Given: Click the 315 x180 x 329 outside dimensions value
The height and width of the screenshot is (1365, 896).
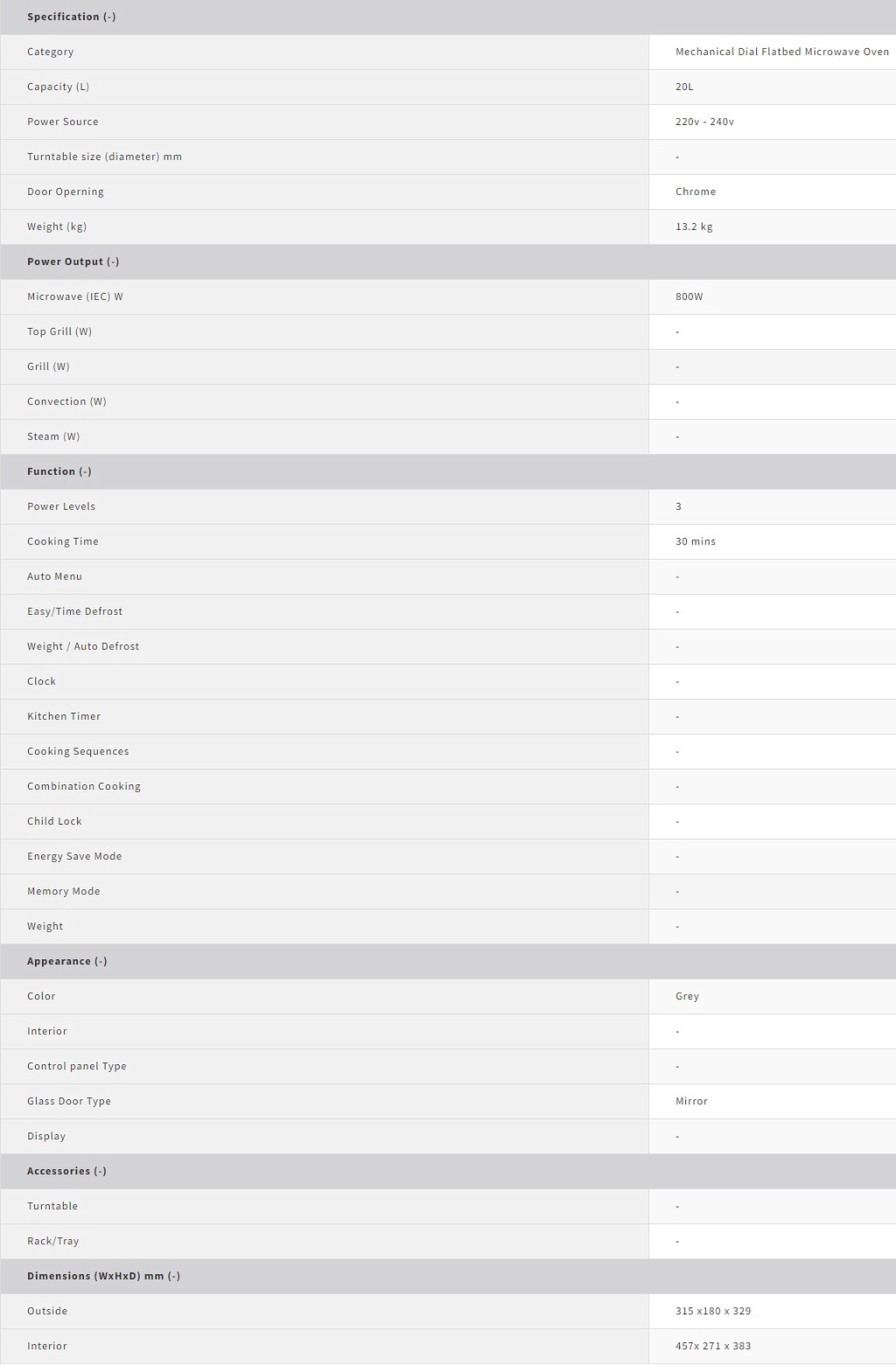Looking at the screenshot, I should [712, 1312].
